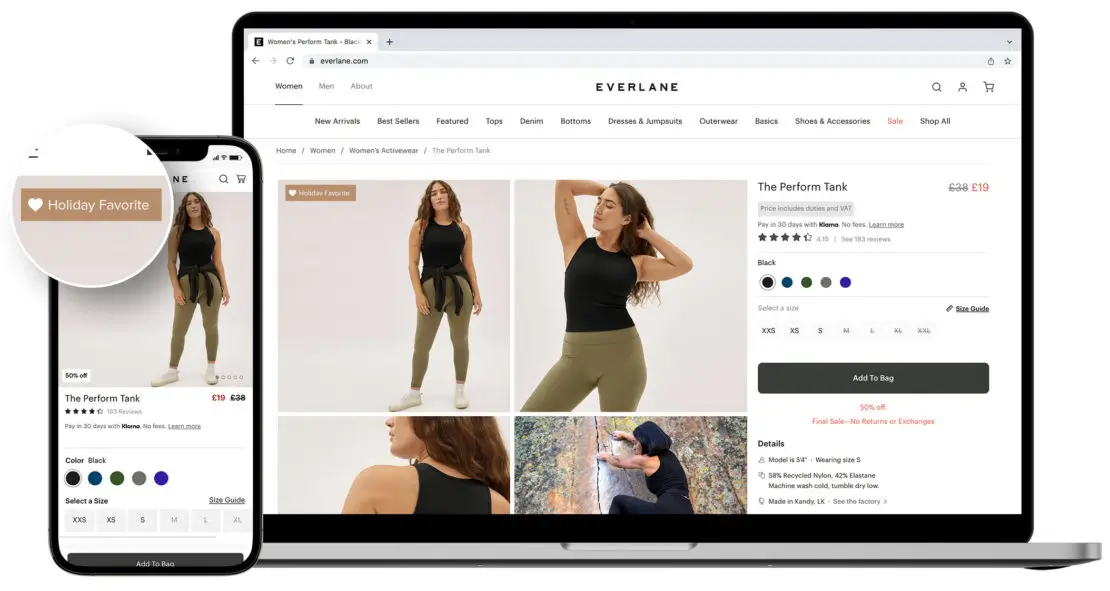Open the Denim category menu
This screenshot has width=1110, height=591.
532,121
